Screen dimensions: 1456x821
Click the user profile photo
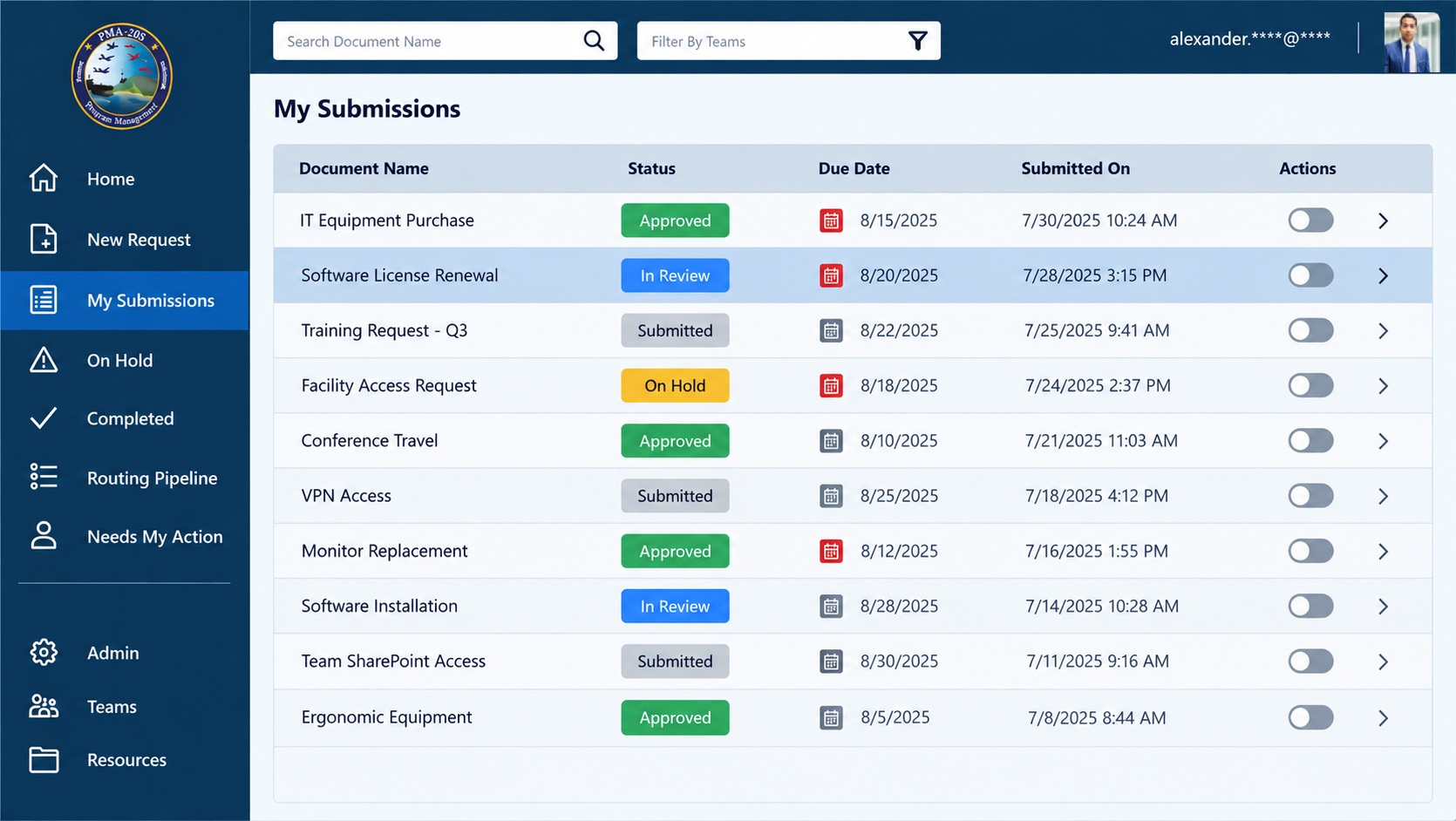1412,43
